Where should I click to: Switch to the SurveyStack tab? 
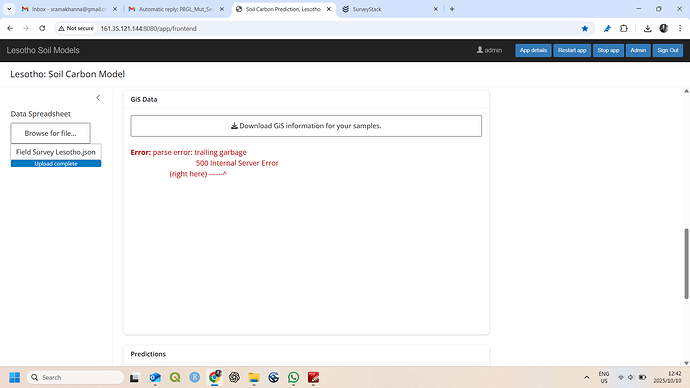(389, 9)
